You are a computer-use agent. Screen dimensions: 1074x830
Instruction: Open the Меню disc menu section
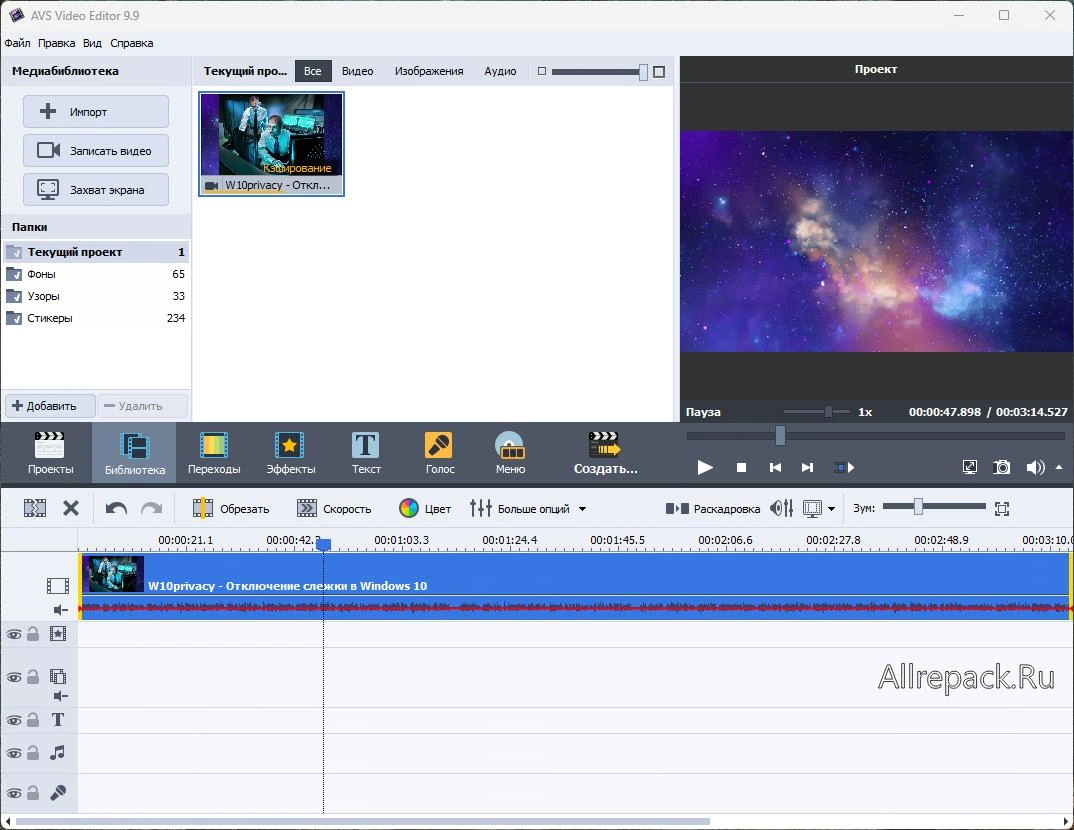(510, 453)
